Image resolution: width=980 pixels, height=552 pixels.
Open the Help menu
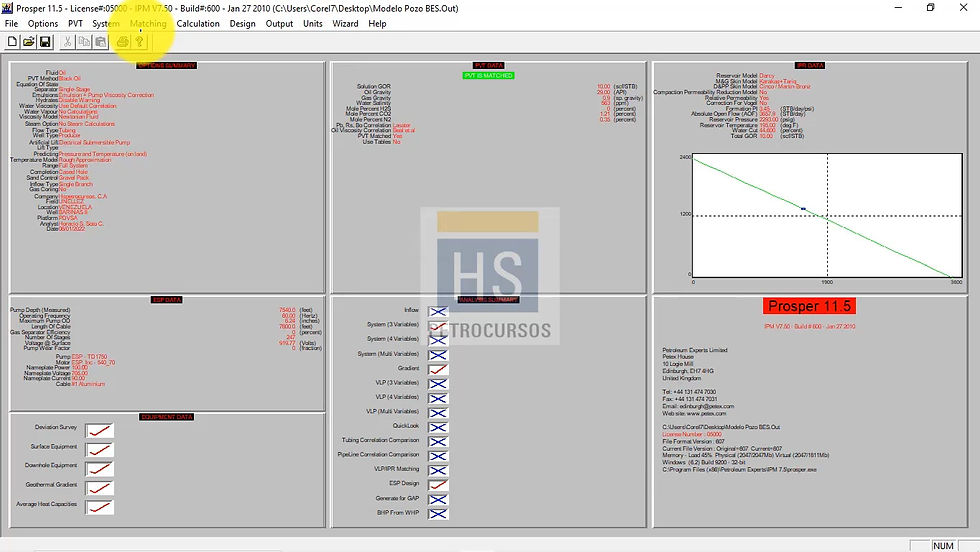coord(377,24)
